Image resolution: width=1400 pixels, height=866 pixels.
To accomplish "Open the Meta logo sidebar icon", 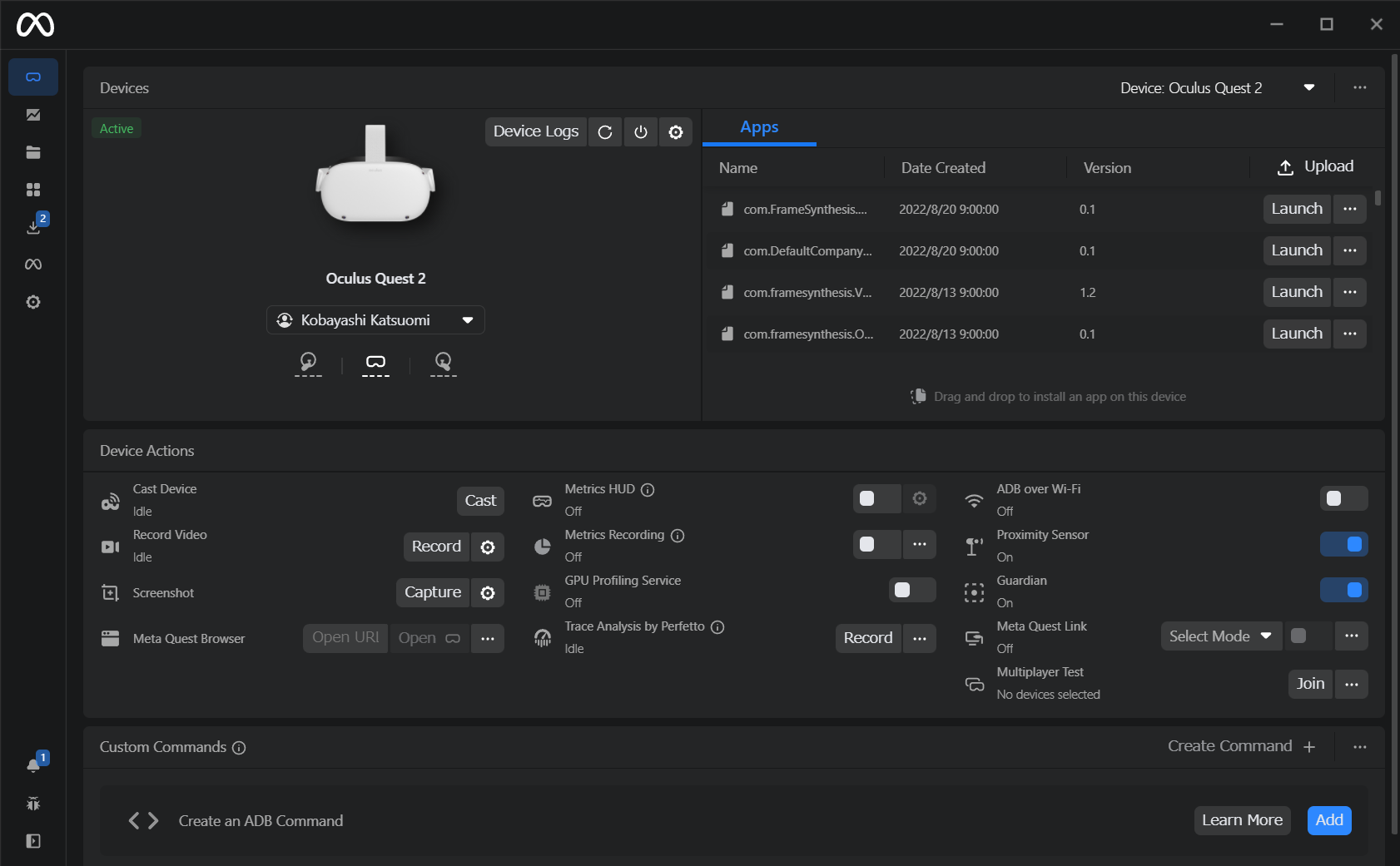I will pyautogui.click(x=33, y=265).
